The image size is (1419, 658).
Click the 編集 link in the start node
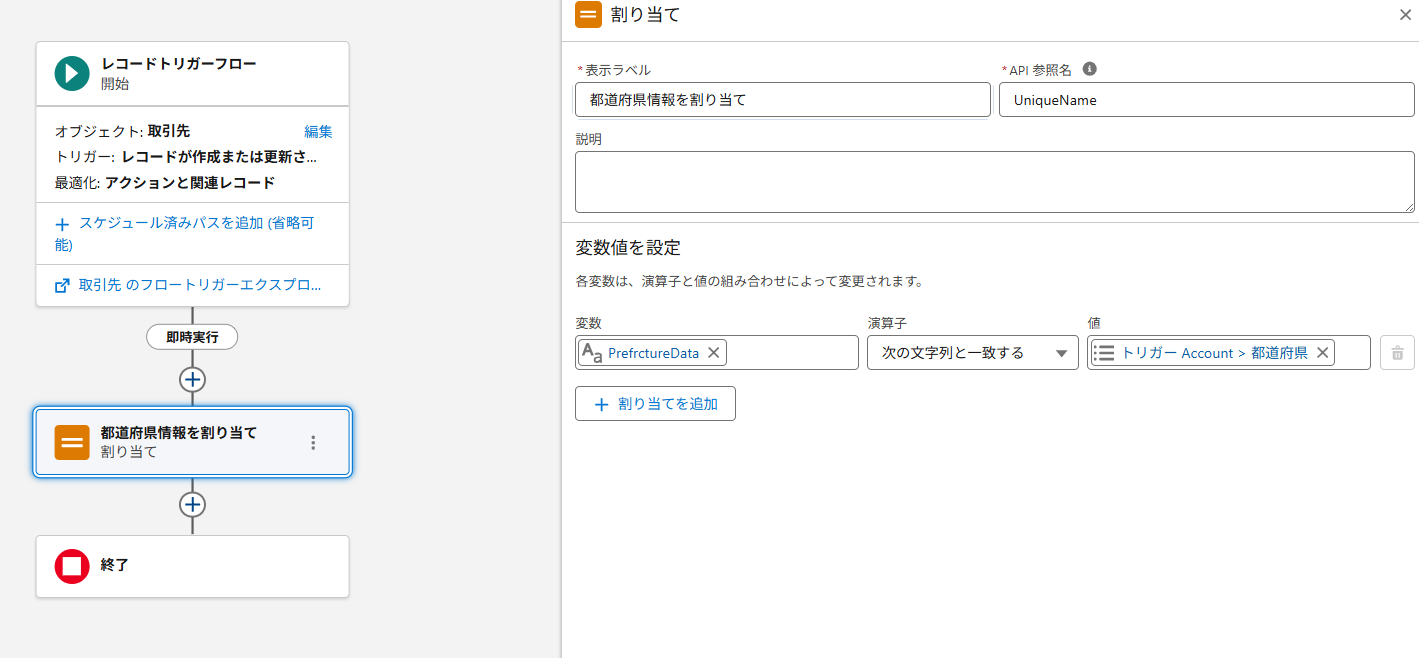coord(318,131)
